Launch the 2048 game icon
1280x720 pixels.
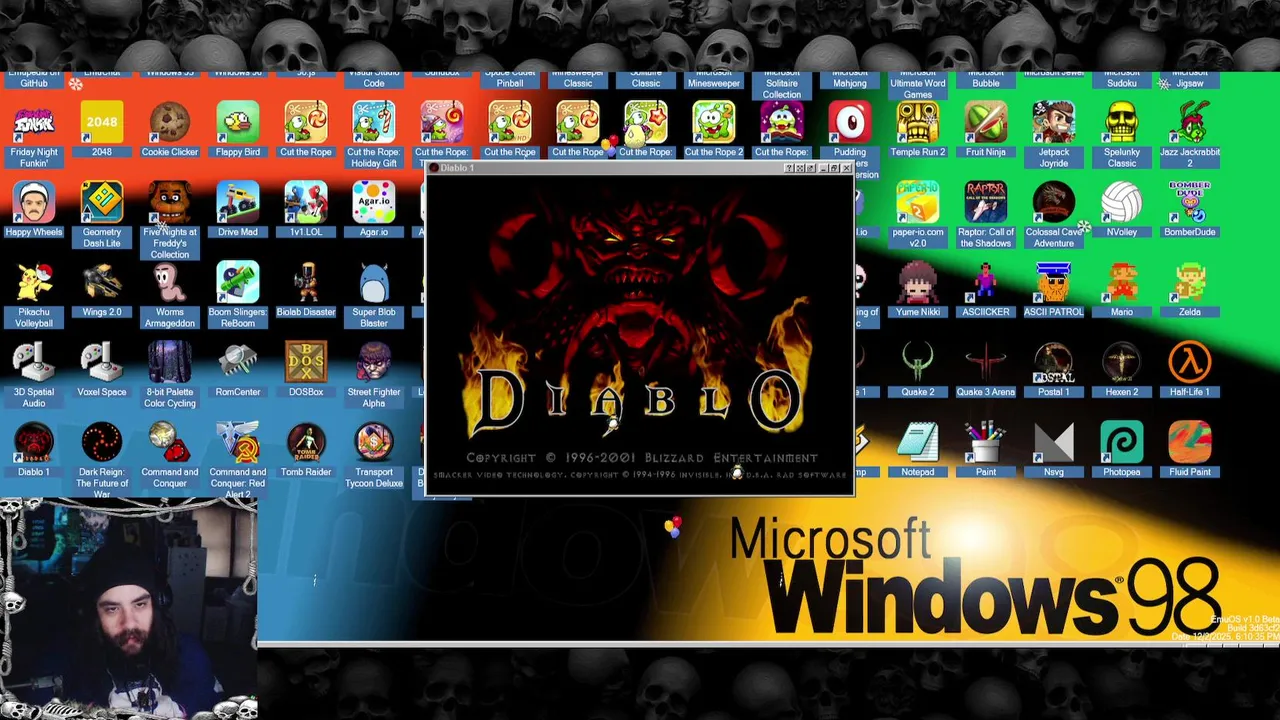coord(102,123)
